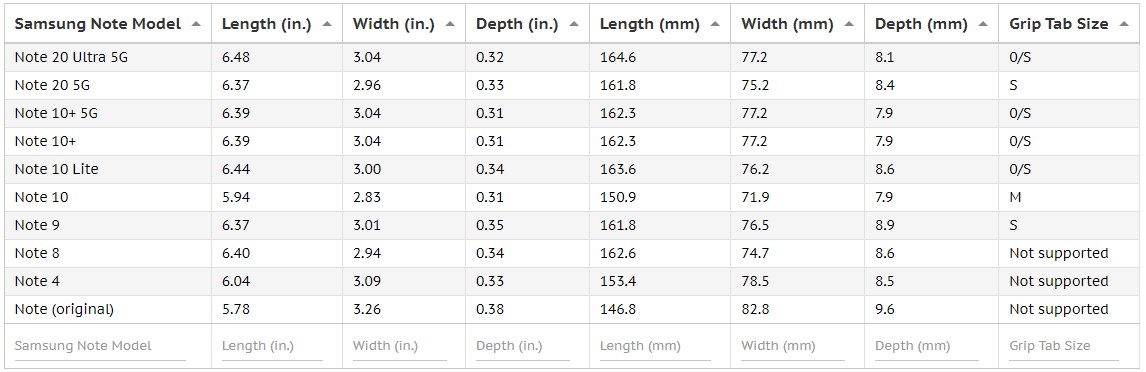The width and height of the screenshot is (1146, 372).
Task: Sort Length (mm) column via arrow
Action: click(x=715, y=24)
